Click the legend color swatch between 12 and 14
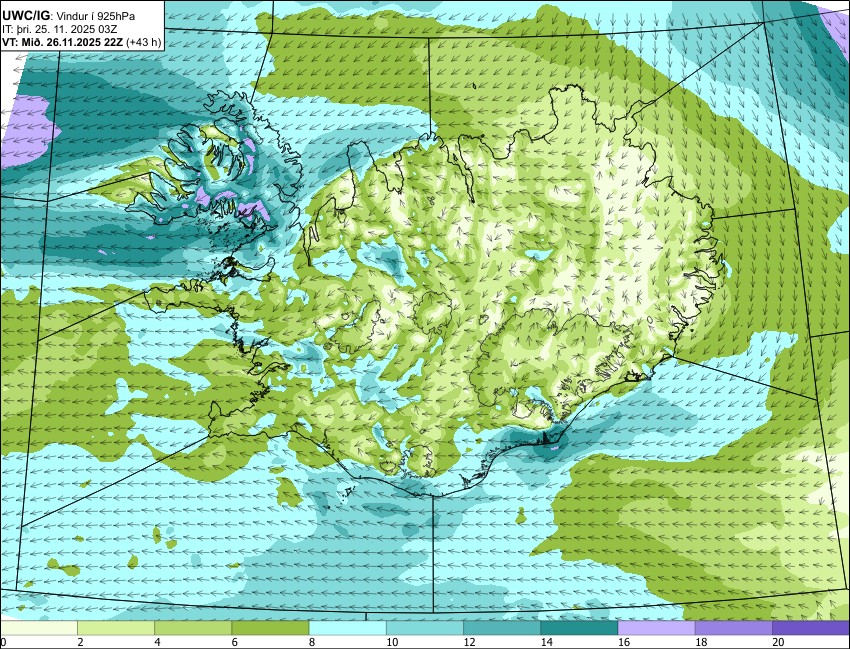The width and height of the screenshot is (850, 649). (x=502, y=628)
